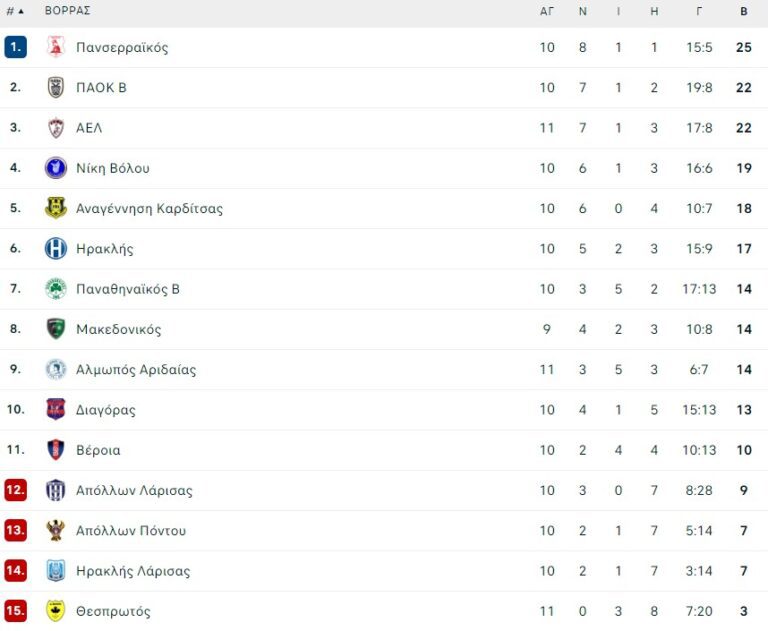The image size is (768, 631).
Task: Click the red rank 12 relegation badge
Action: click(15, 490)
